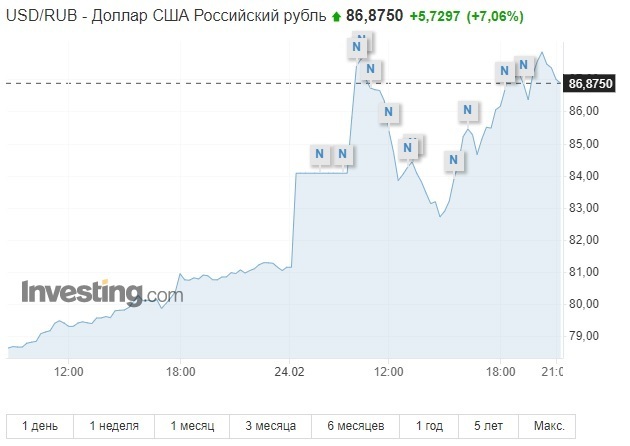The height and width of the screenshot is (446, 630).
Task: Open the news marker at the chart's highest peak
Action: [356, 47]
